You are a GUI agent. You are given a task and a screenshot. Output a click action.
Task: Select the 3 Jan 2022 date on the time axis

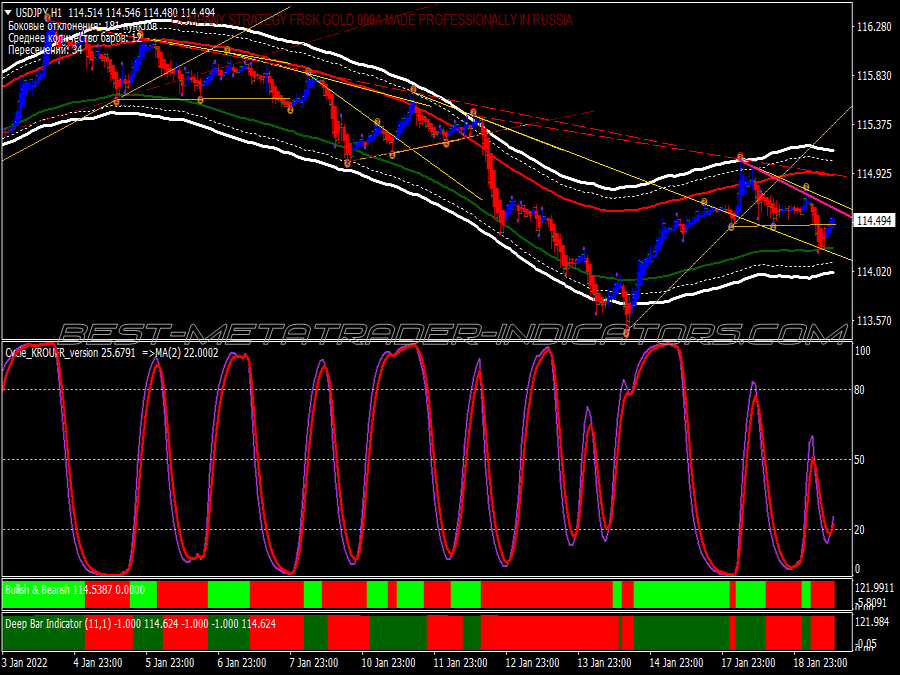[24, 662]
